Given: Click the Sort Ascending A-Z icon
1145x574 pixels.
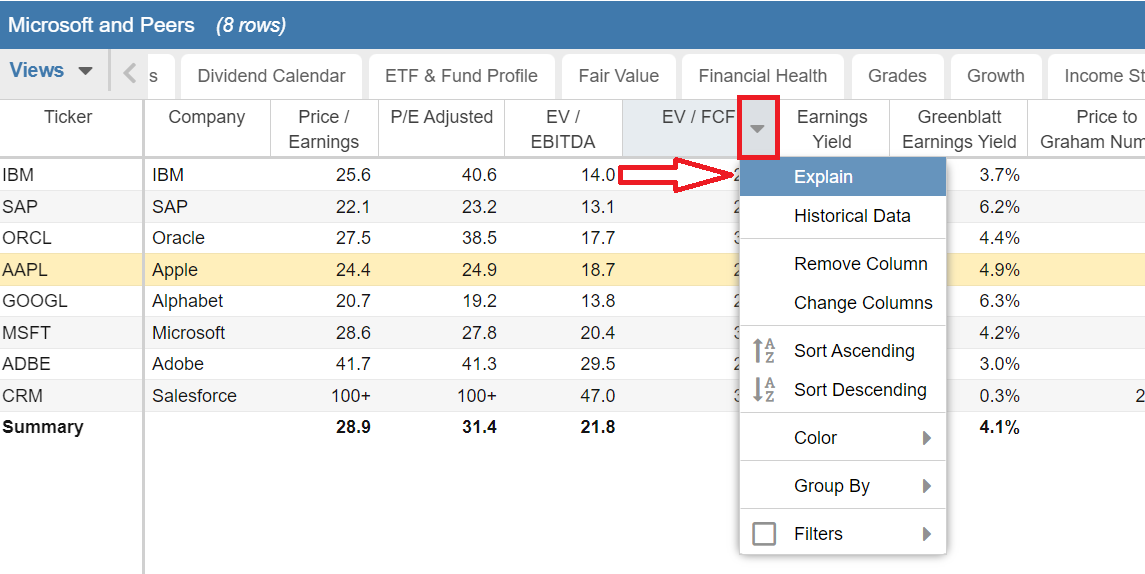Looking at the screenshot, I should [764, 351].
